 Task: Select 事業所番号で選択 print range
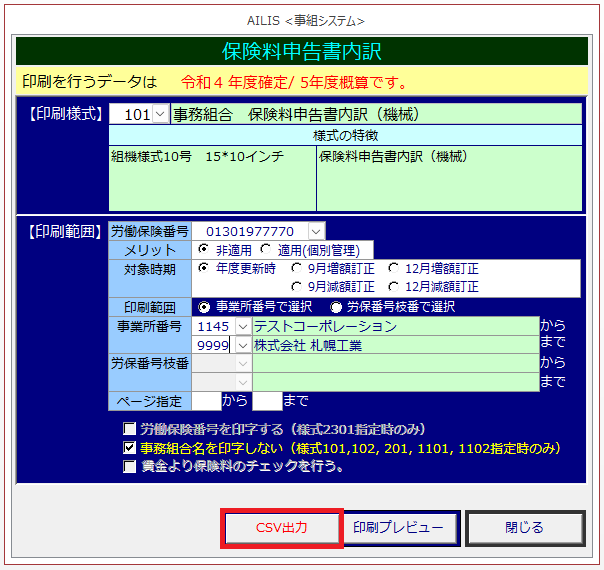pos(206,307)
